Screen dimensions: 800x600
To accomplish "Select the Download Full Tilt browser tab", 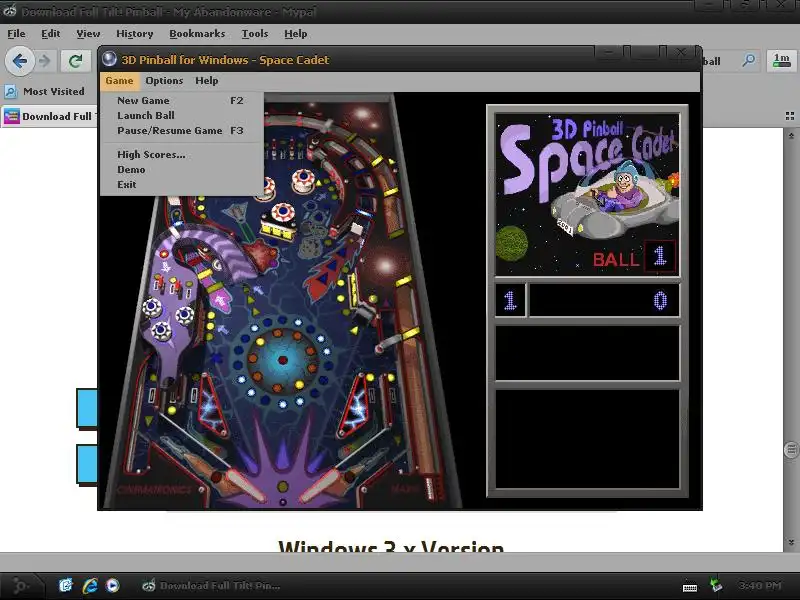I will [x=49, y=116].
